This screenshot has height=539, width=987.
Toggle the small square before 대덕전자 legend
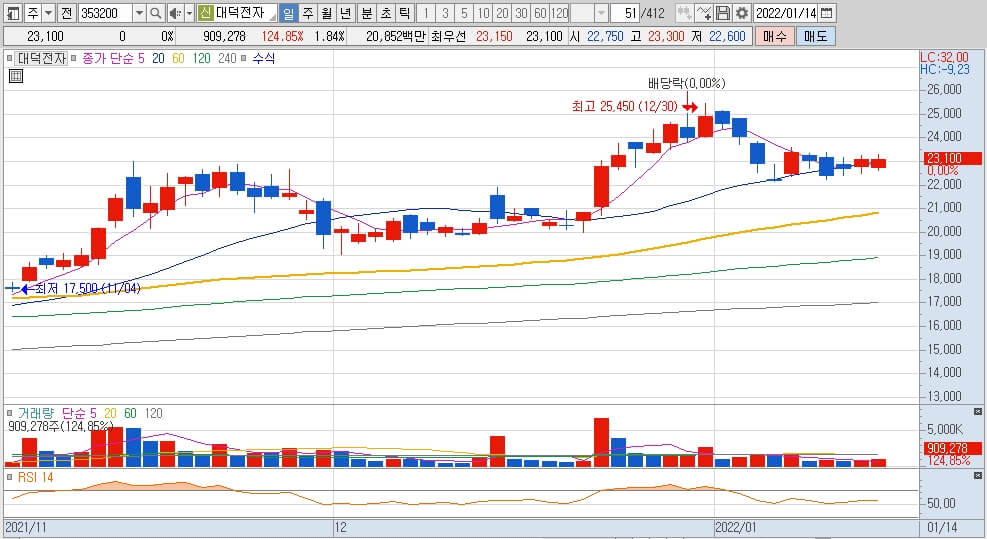9,59
